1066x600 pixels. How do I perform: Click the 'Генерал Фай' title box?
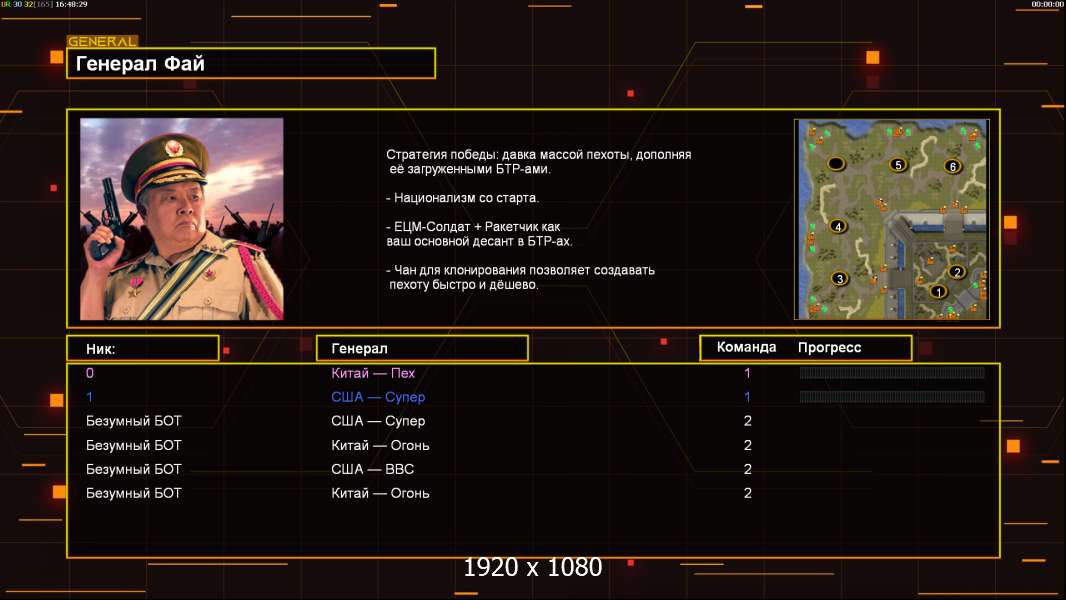pyautogui.click(x=251, y=63)
